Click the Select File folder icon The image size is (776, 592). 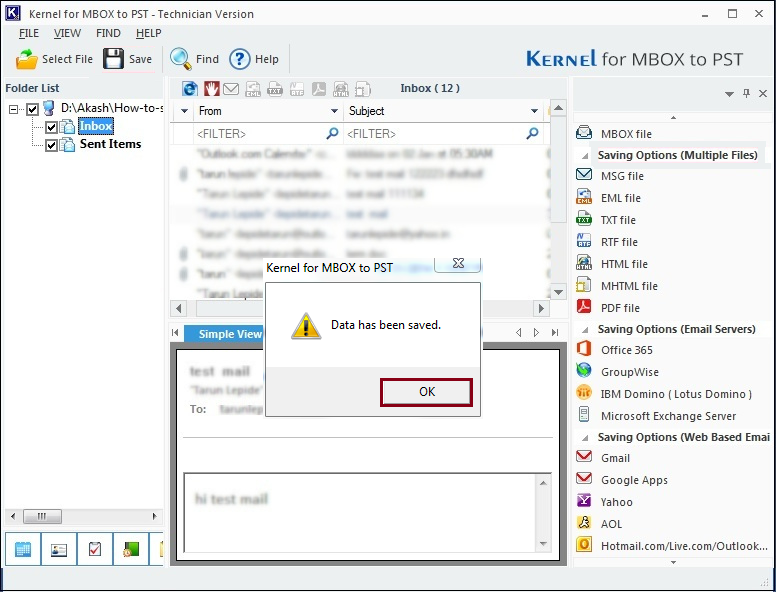point(26,59)
